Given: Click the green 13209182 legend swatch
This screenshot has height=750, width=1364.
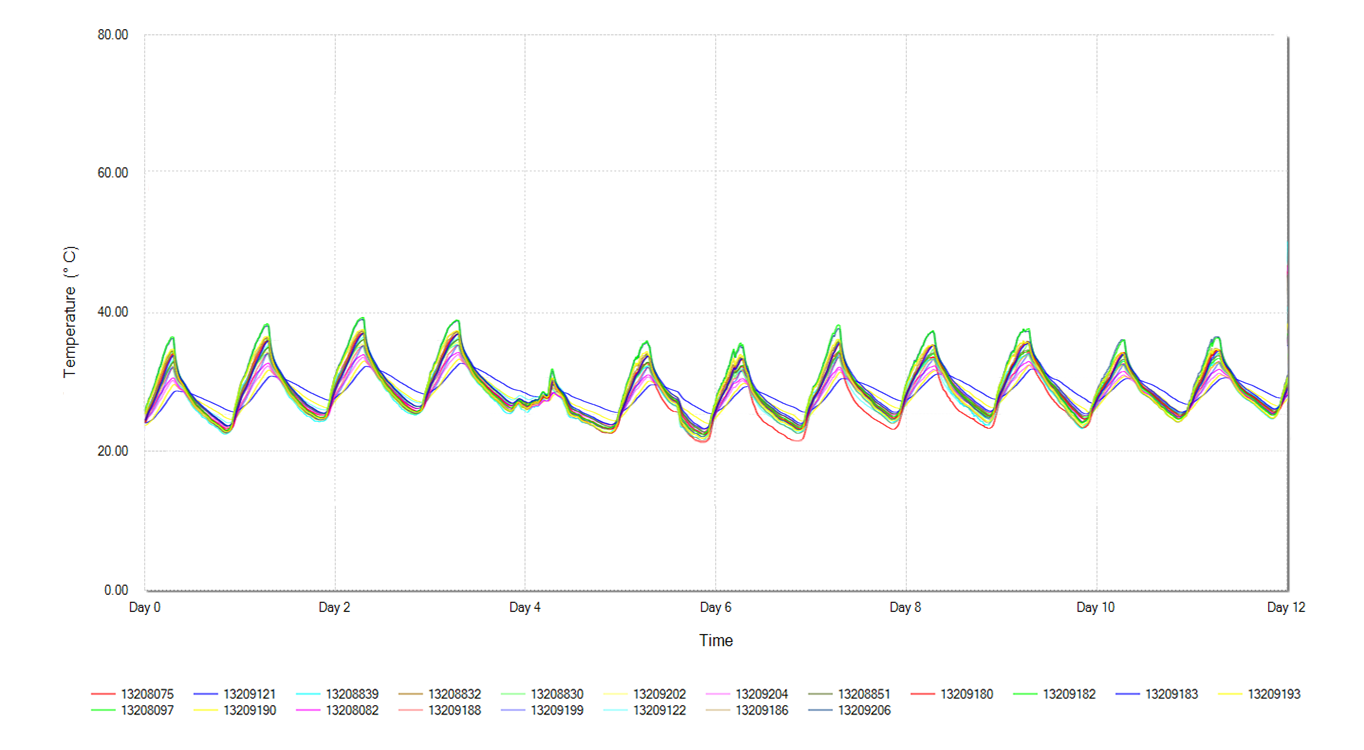Looking at the screenshot, I should pyautogui.click(x=1026, y=694).
